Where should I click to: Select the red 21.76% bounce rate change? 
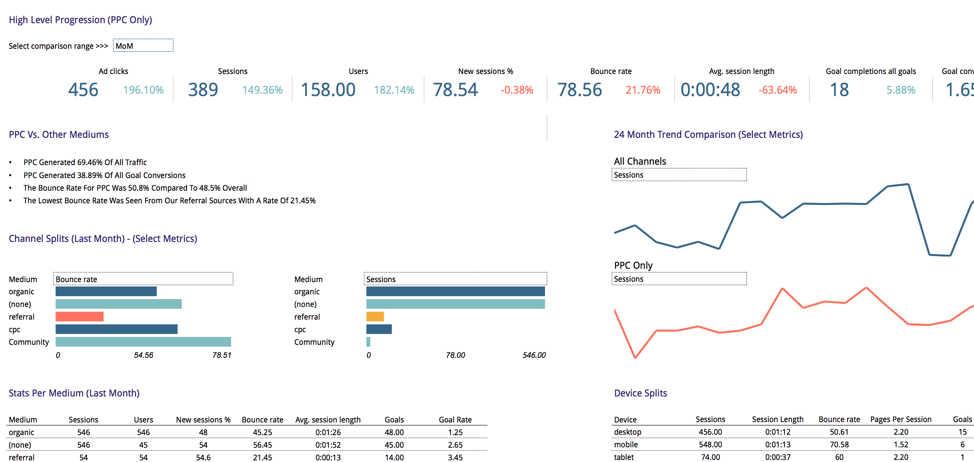pyautogui.click(x=642, y=90)
